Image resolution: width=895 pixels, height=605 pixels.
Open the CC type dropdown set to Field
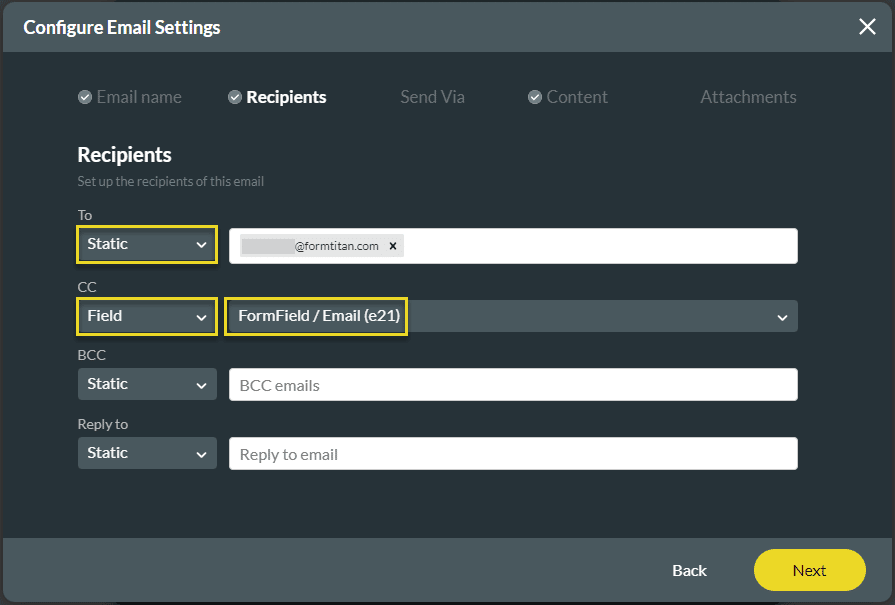147,316
